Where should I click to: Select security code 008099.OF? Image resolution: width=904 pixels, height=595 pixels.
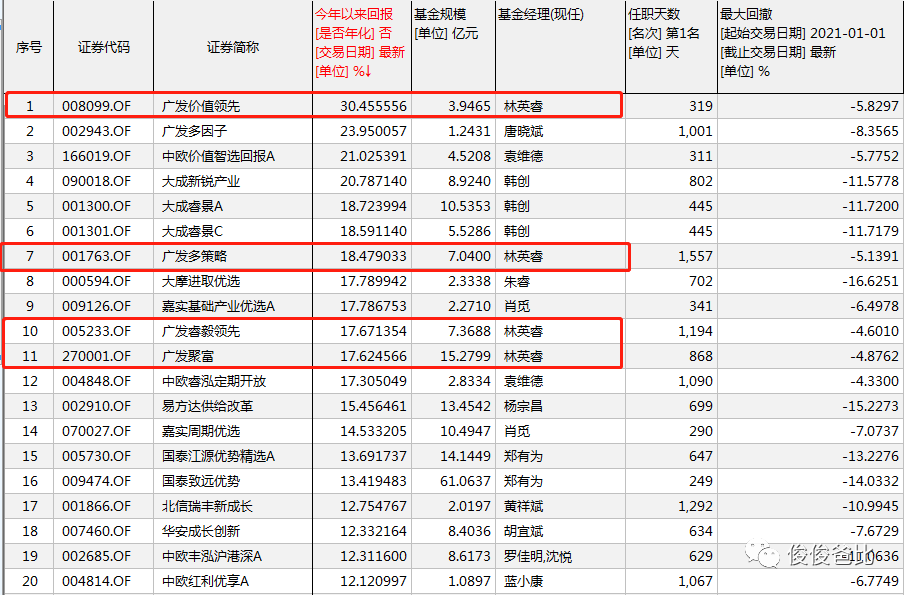(96, 106)
